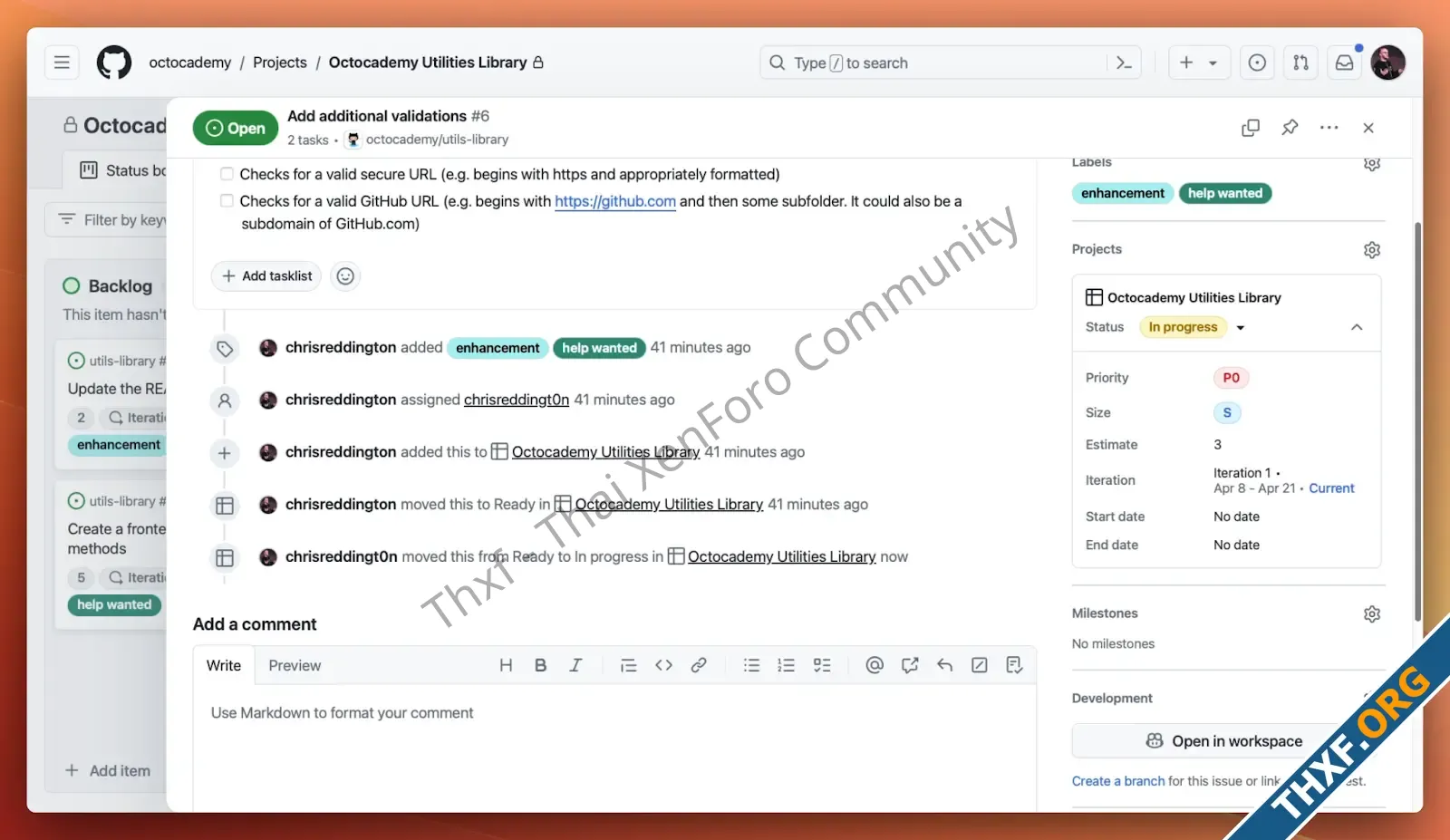Check the valid secure URL task
1450x840 pixels.
tap(227, 174)
